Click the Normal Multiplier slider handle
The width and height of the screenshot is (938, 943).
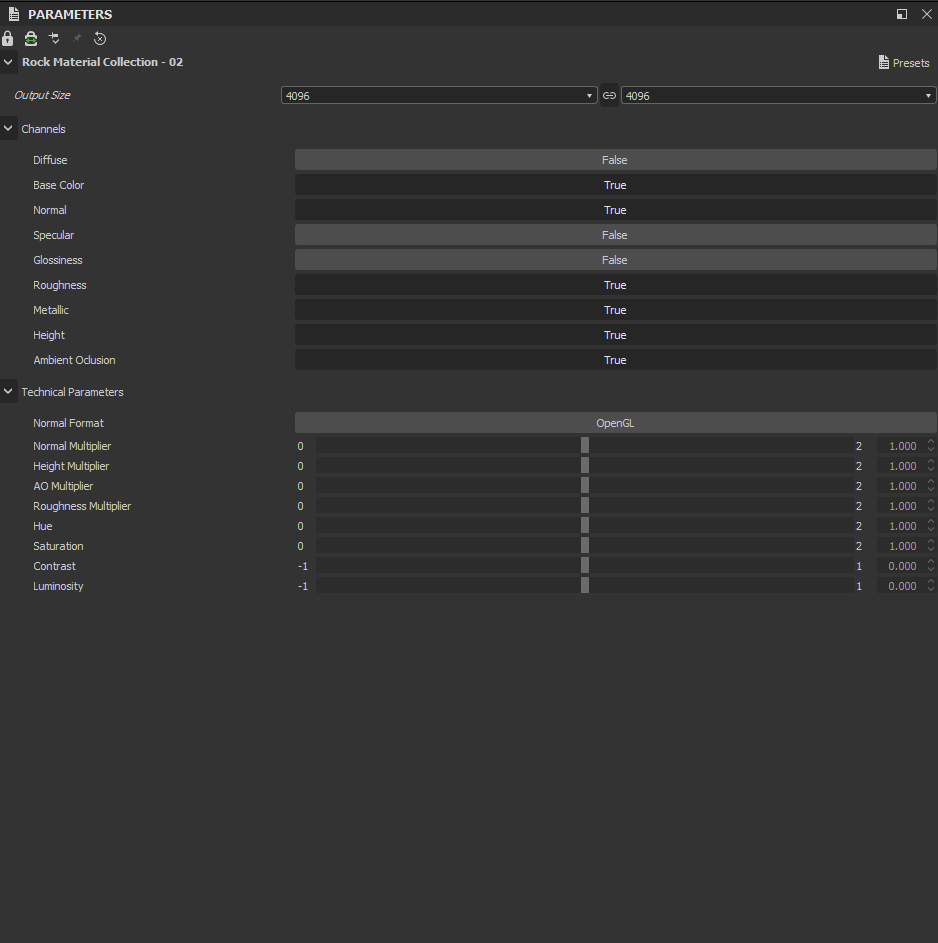coord(584,446)
